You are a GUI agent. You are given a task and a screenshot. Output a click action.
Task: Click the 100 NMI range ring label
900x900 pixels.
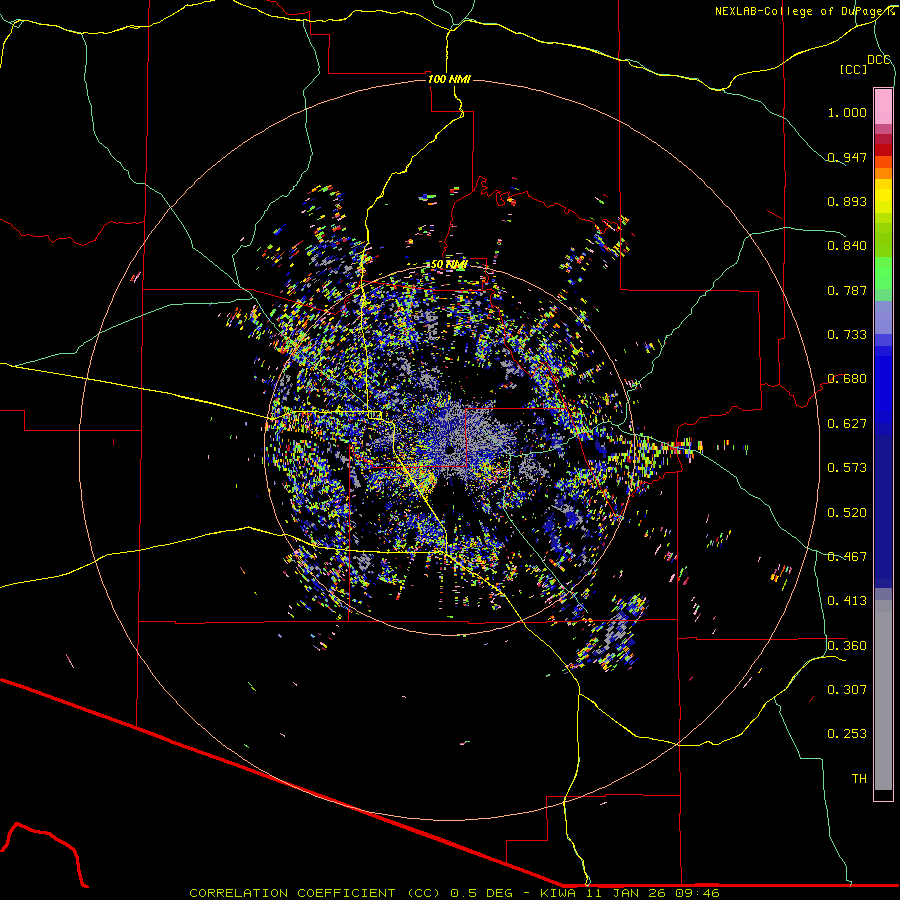449,79
